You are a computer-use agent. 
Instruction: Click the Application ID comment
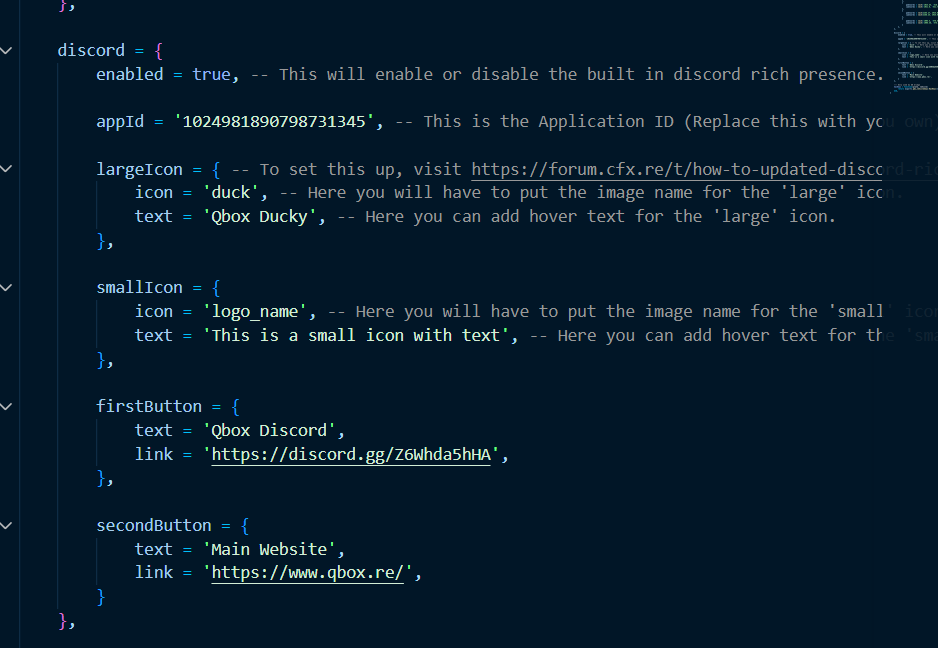click(664, 121)
